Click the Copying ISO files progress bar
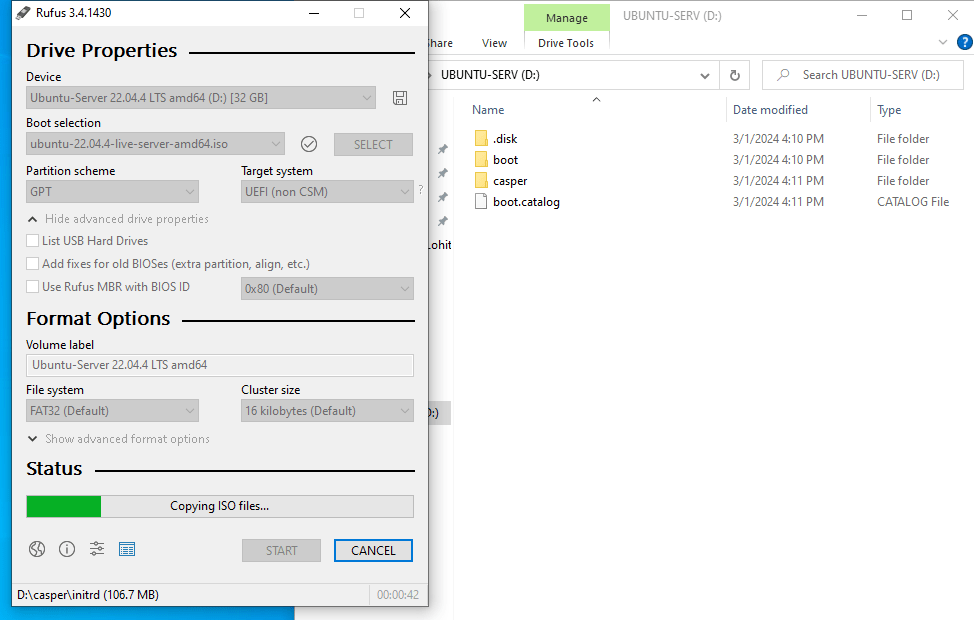 click(x=220, y=506)
